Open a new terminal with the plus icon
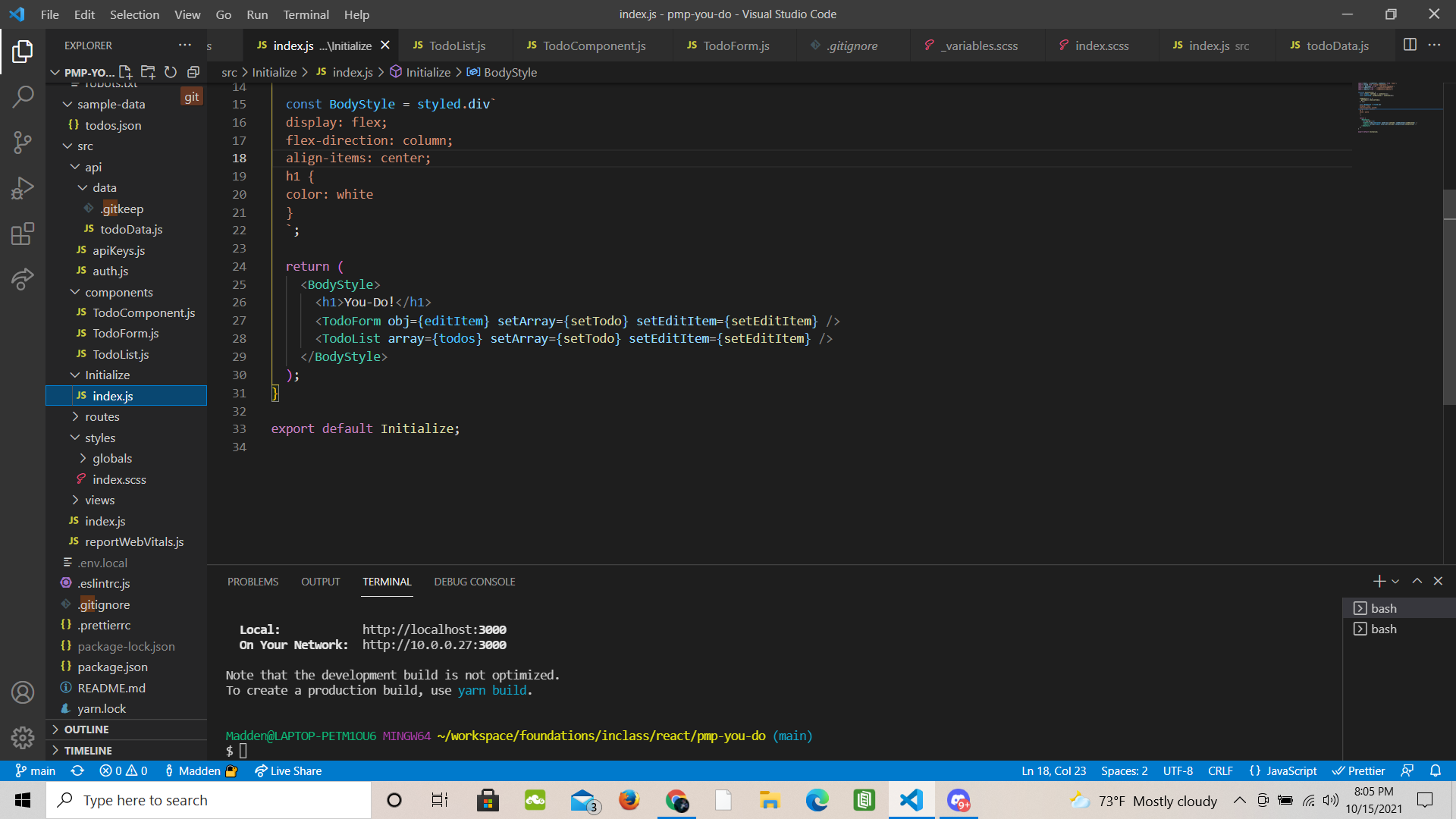 pyautogui.click(x=1379, y=581)
